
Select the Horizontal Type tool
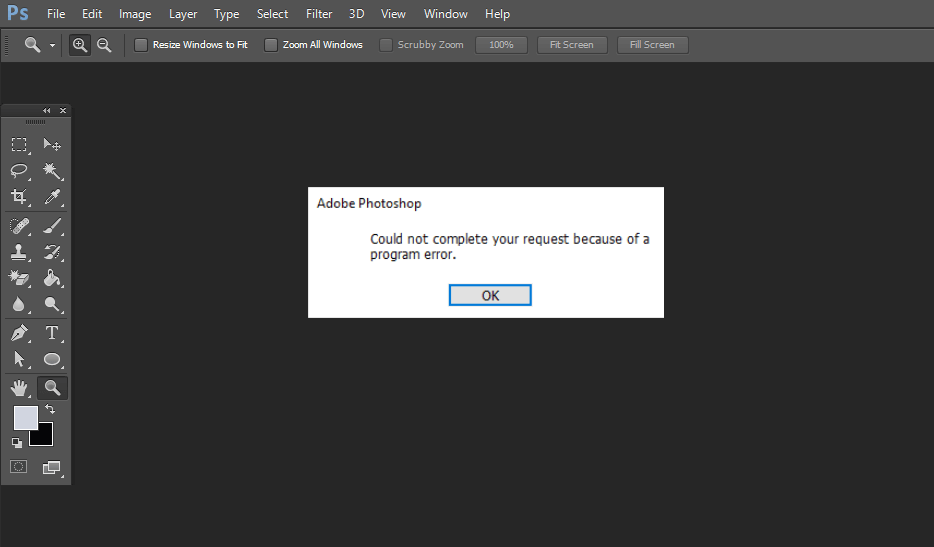click(x=52, y=332)
